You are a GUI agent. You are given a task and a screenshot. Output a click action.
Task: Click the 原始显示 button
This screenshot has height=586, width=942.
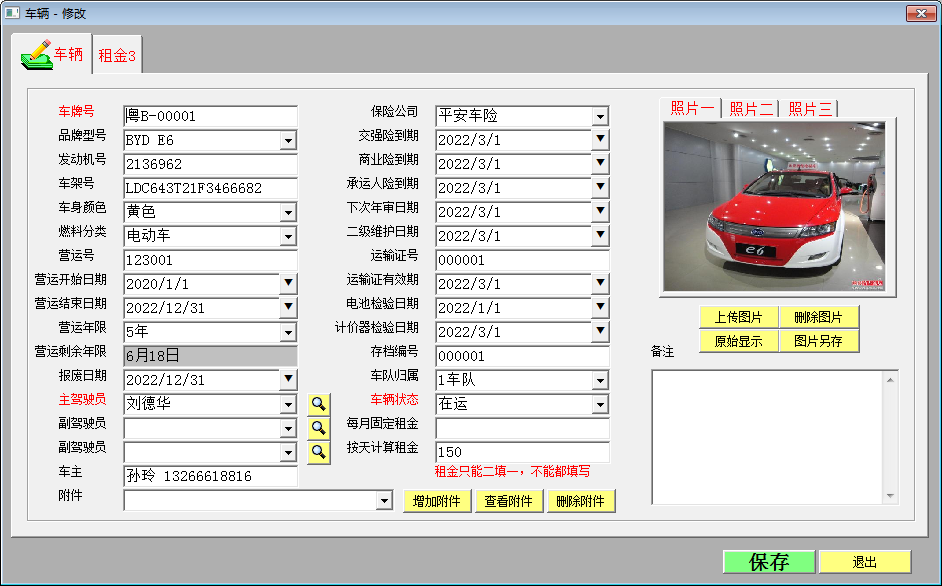coord(738,341)
